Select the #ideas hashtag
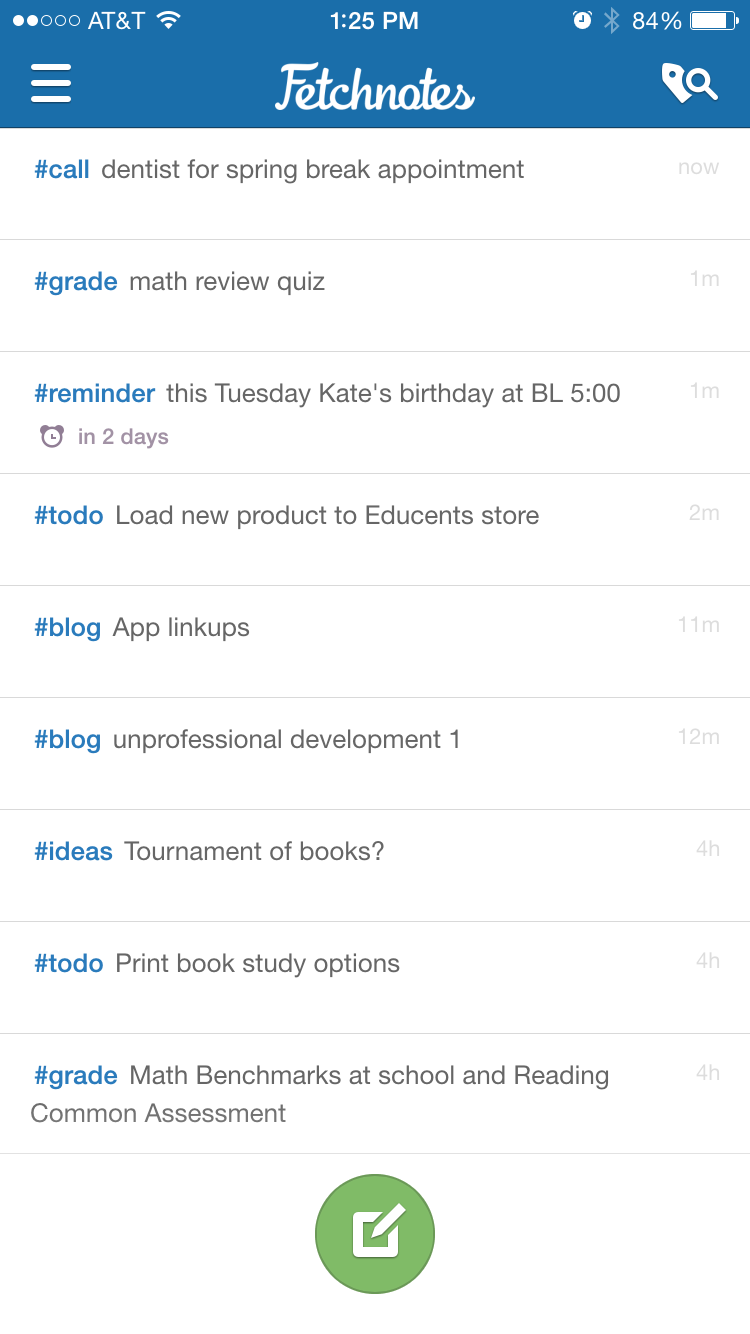The image size is (750, 1334). pos(74,851)
